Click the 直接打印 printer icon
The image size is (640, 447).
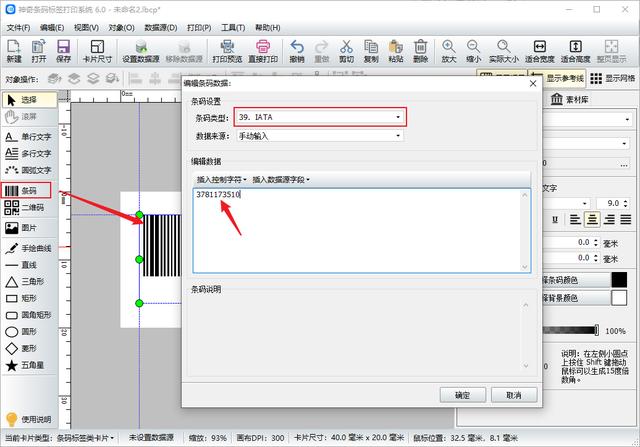(x=265, y=50)
